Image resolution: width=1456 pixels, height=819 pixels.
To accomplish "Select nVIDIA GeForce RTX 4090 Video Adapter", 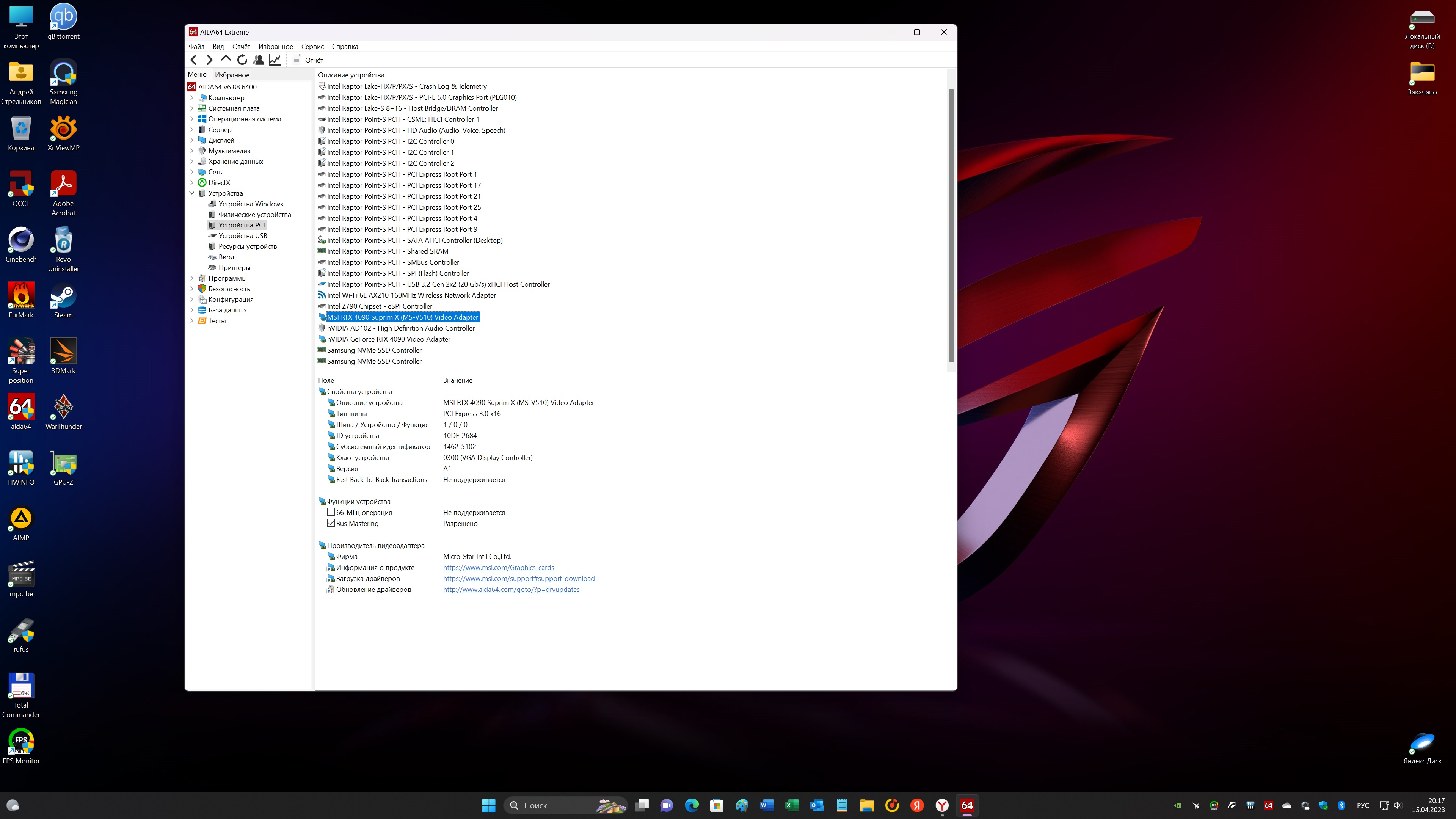I will tap(388, 339).
